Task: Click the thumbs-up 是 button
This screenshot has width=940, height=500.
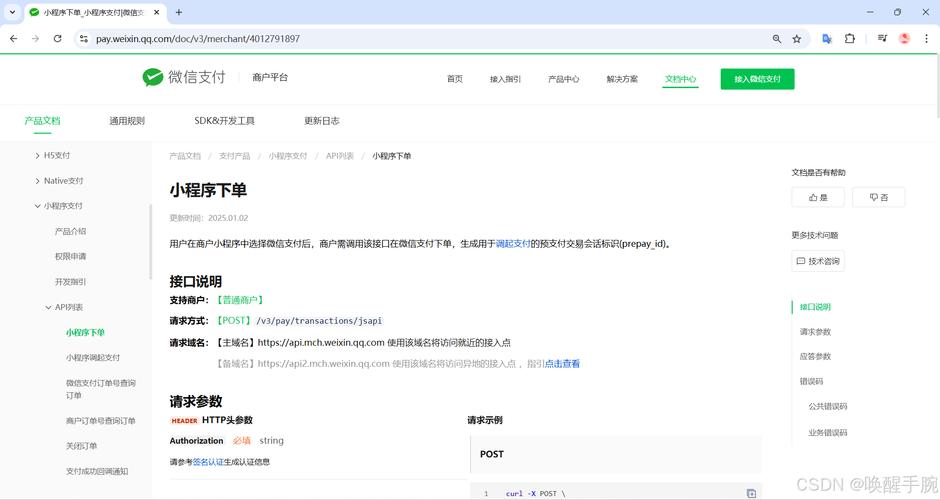Action: 818,197
